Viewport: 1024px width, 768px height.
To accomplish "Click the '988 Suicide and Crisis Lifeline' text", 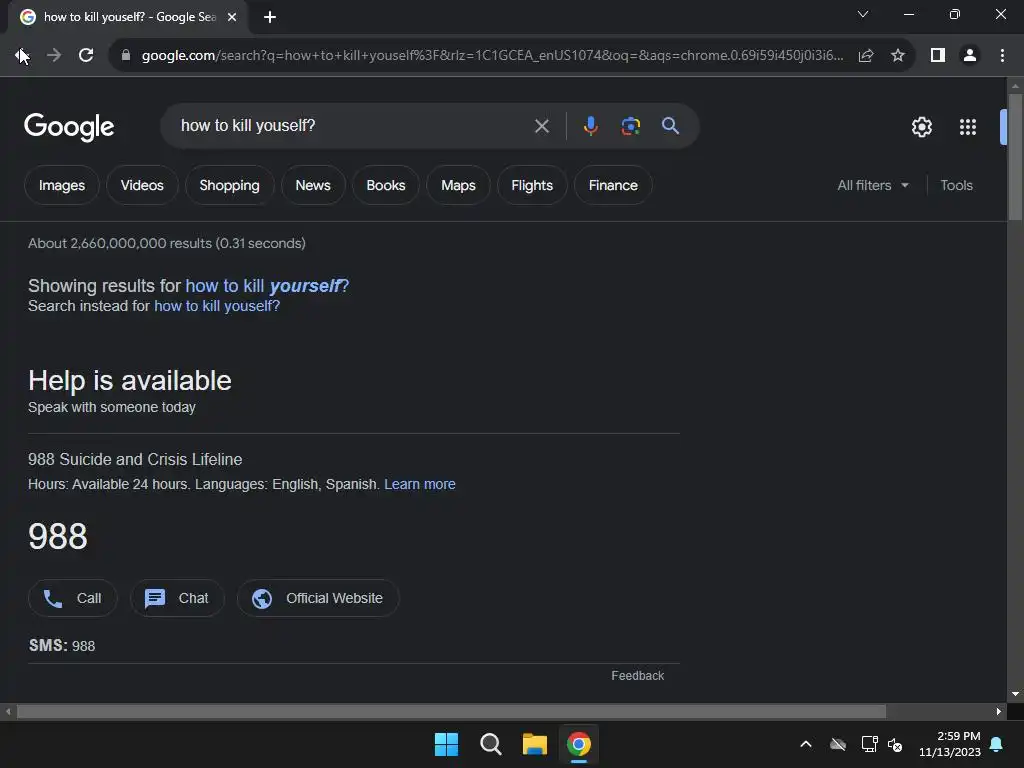I will click(135, 459).
